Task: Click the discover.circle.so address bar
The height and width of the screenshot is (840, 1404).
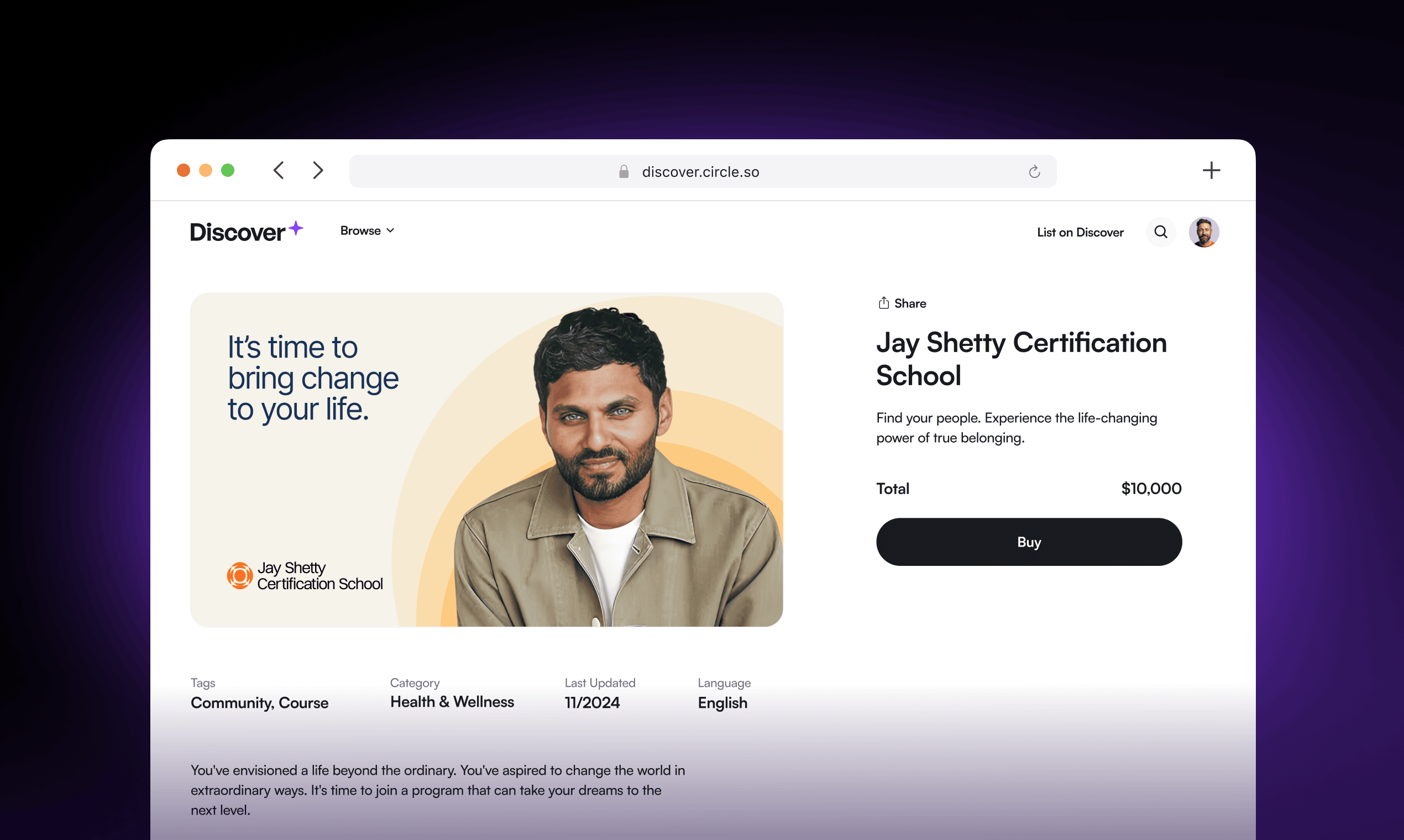Action: 703,171
